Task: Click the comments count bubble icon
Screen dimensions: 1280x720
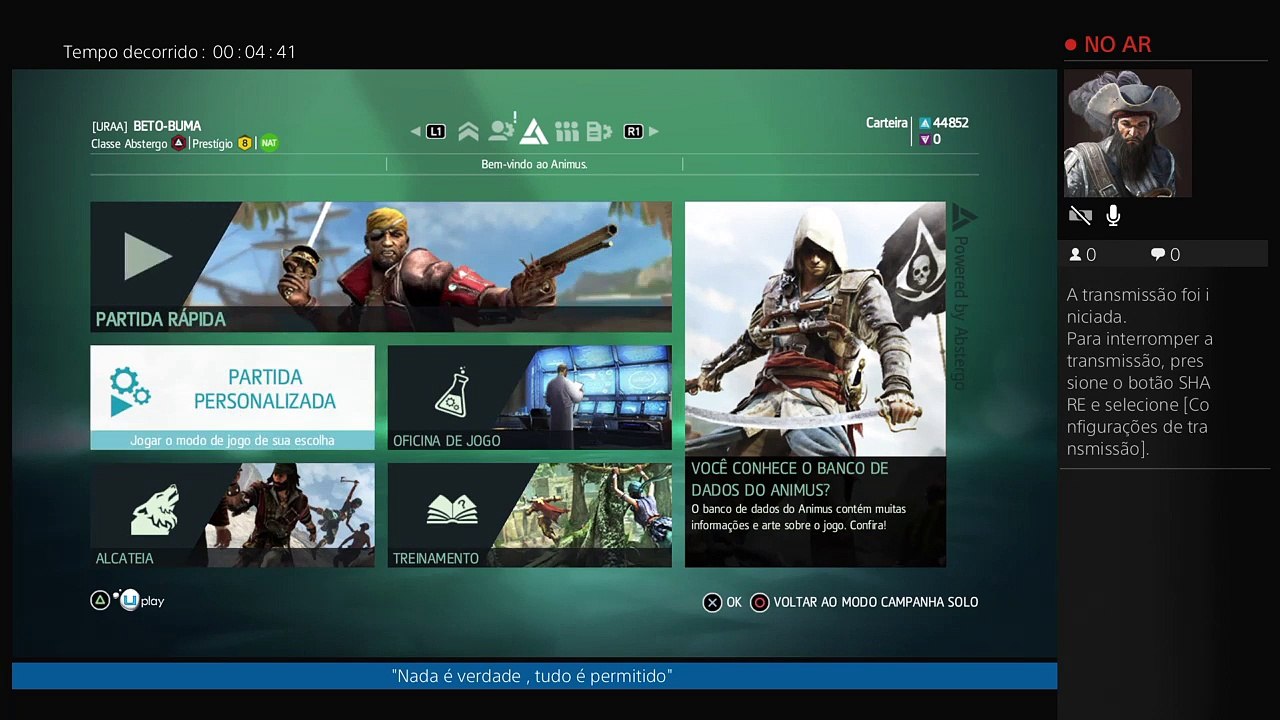Action: [1158, 255]
